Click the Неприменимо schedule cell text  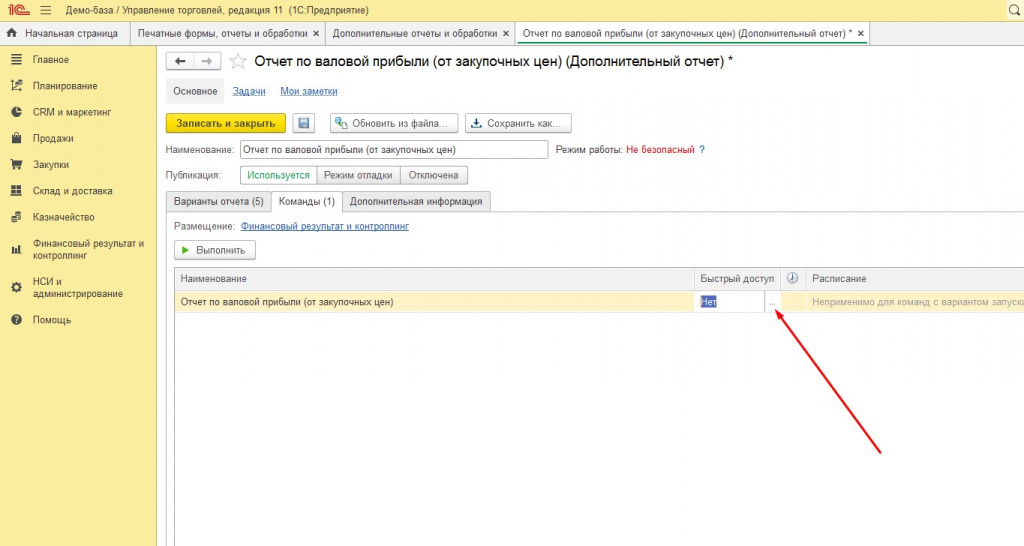click(x=918, y=302)
